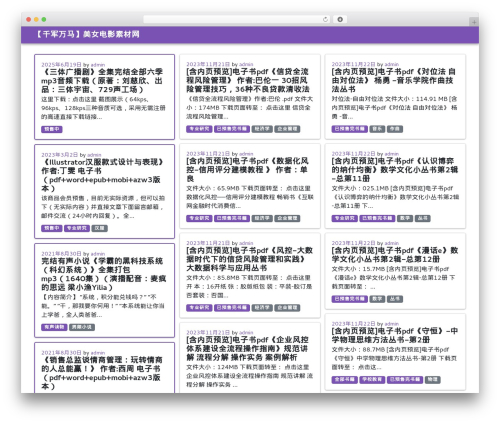500x423 pixels.
Task: Click 已预售完书籍 tag on 漫话e post
Action: coord(350,299)
